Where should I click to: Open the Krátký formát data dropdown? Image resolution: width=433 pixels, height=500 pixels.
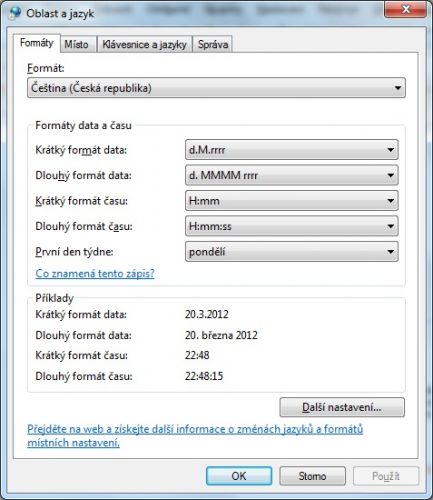pyautogui.click(x=292, y=150)
